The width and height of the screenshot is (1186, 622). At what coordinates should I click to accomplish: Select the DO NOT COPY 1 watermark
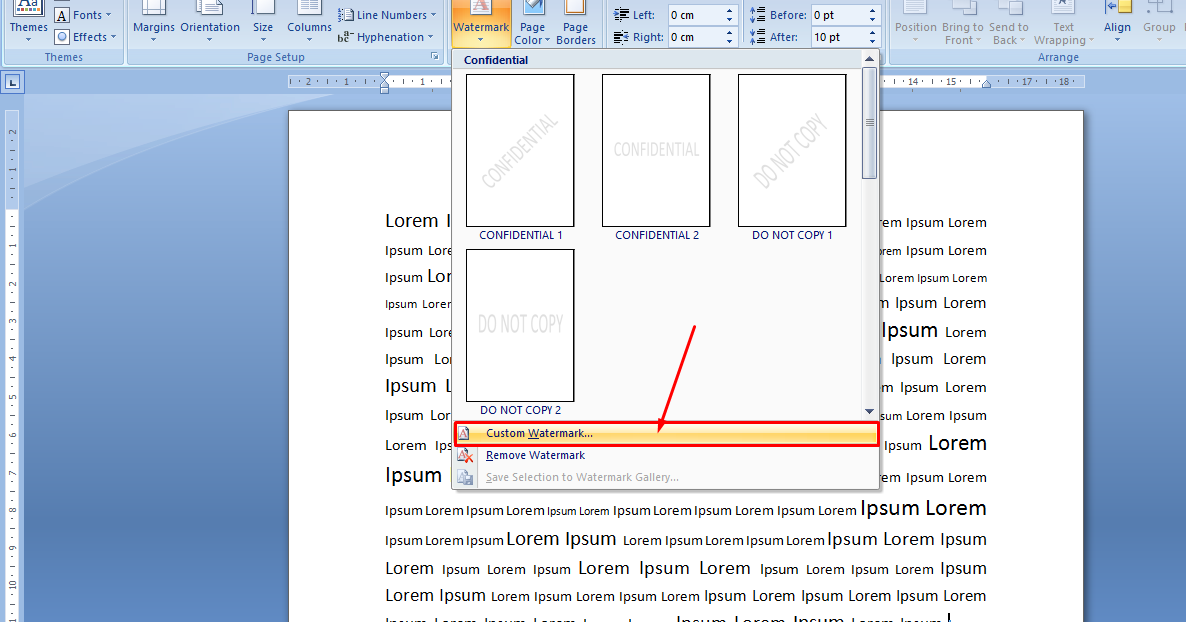(x=791, y=151)
